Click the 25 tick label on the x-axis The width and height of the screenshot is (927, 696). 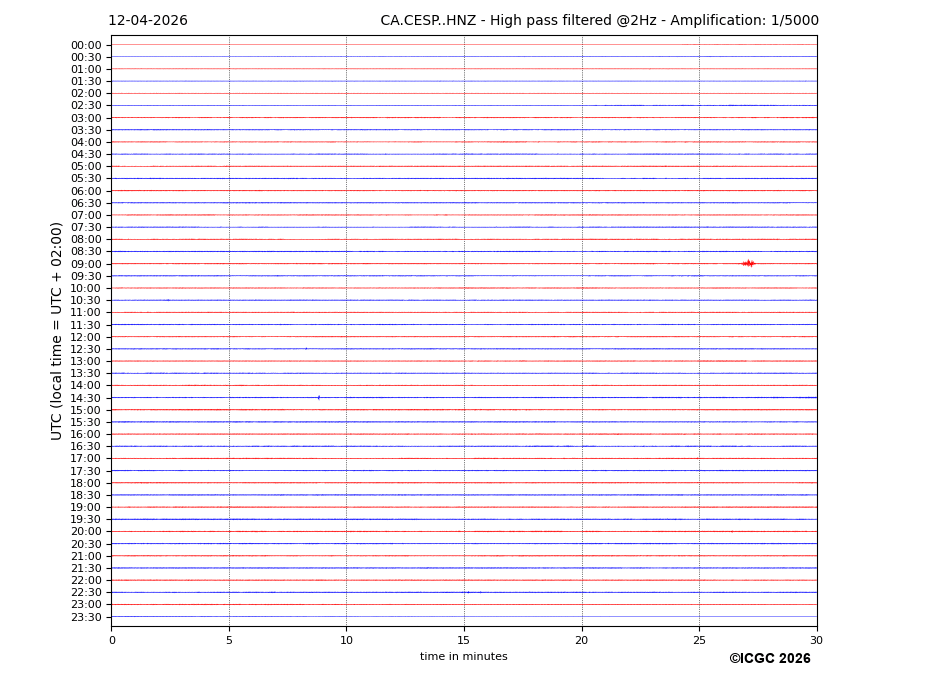[x=699, y=640]
